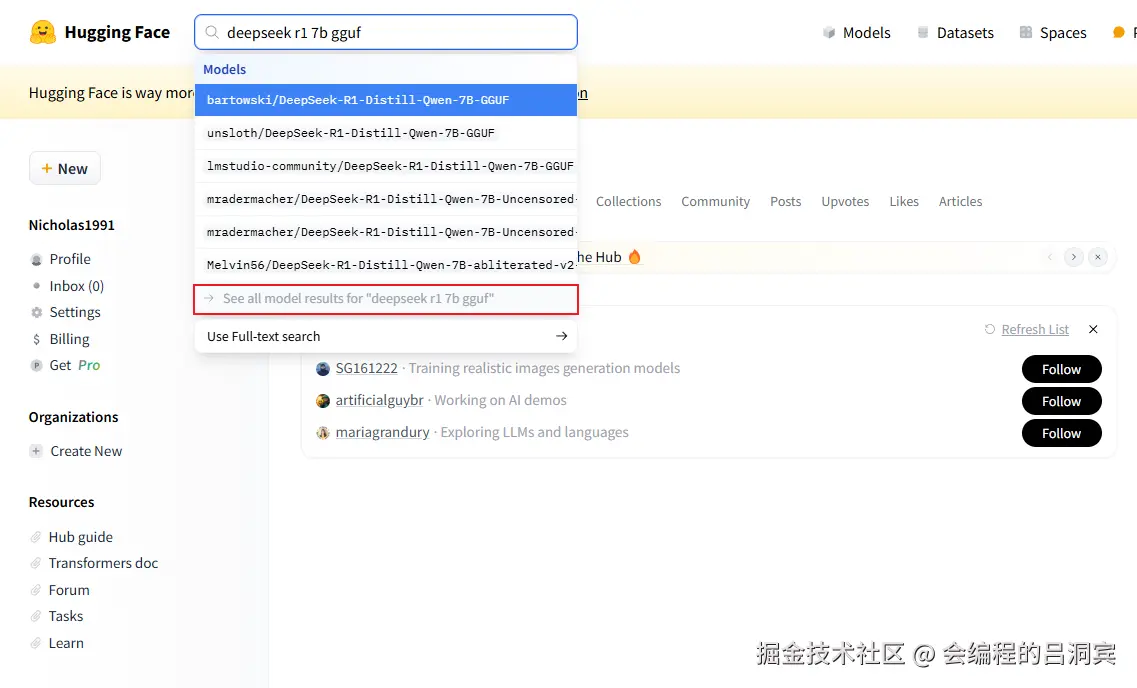The image size is (1137, 688).
Task: Click the Spaces icon in navbar
Action: click(x=1025, y=33)
